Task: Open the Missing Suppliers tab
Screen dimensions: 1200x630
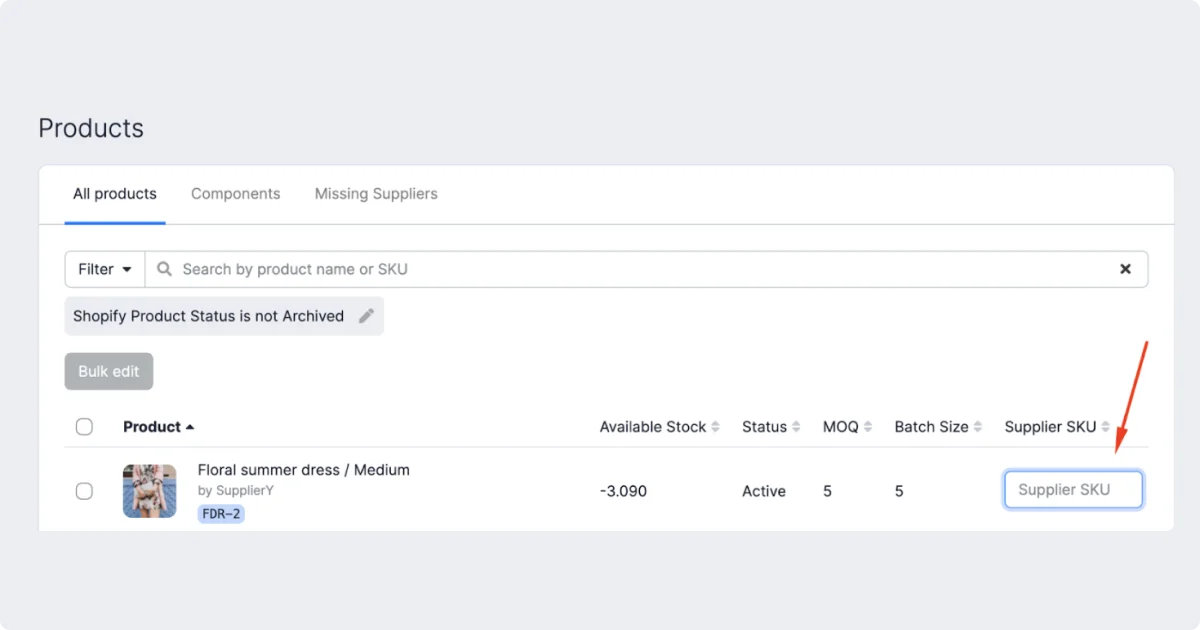Action: tap(376, 194)
